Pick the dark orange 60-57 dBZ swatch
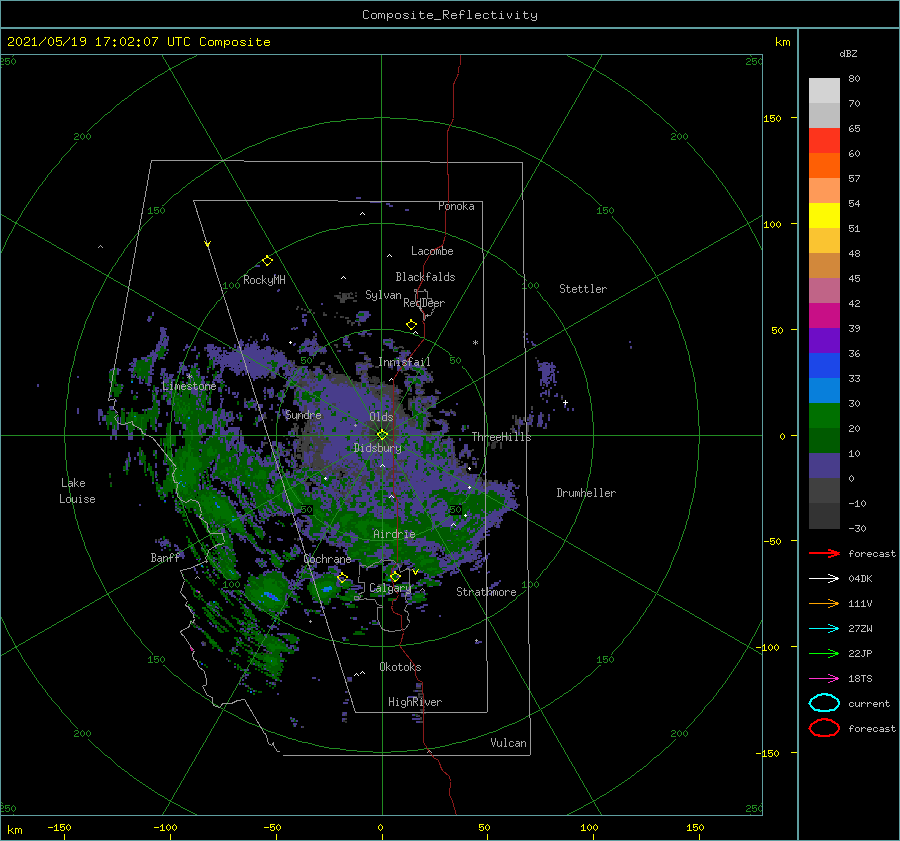 pyautogui.click(x=824, y=166)
